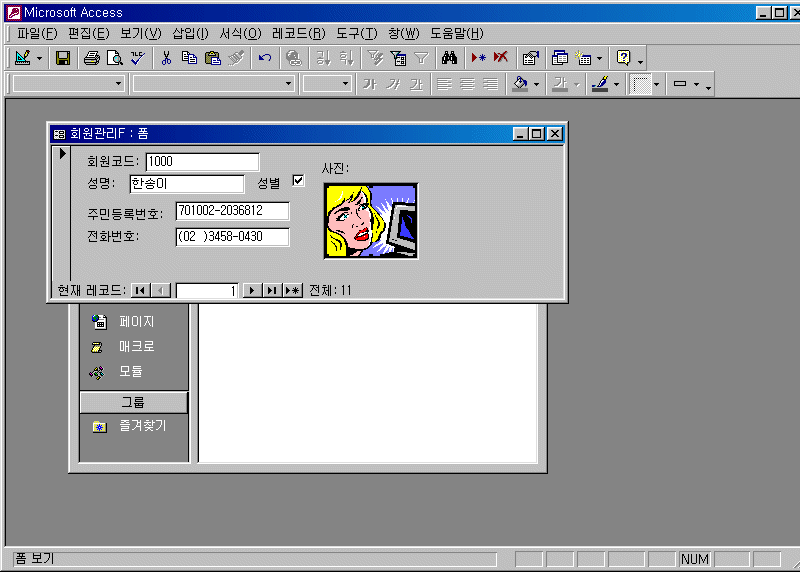
Task: Click the Line/Border Width button
Action: (x=640, y=84)
